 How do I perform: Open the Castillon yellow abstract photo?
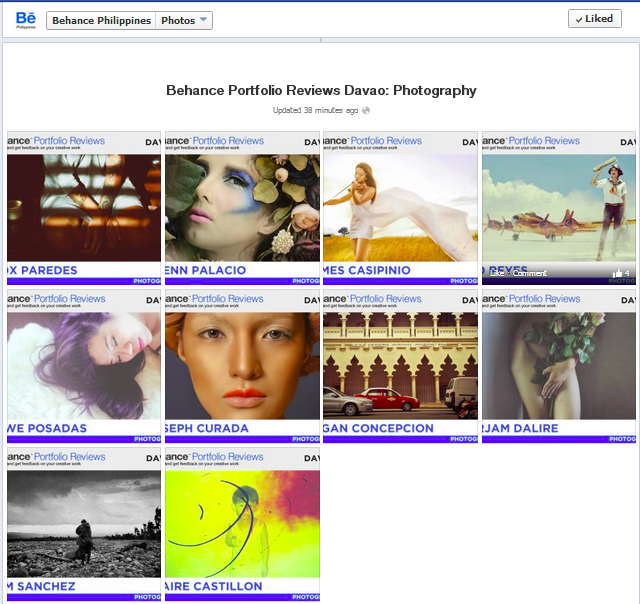242,524
